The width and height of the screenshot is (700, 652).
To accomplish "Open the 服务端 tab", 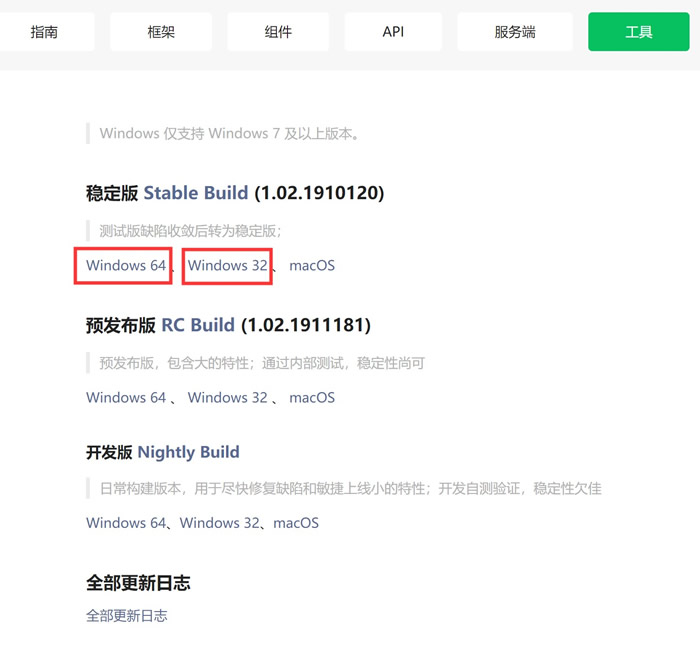I will coord(514,32).
